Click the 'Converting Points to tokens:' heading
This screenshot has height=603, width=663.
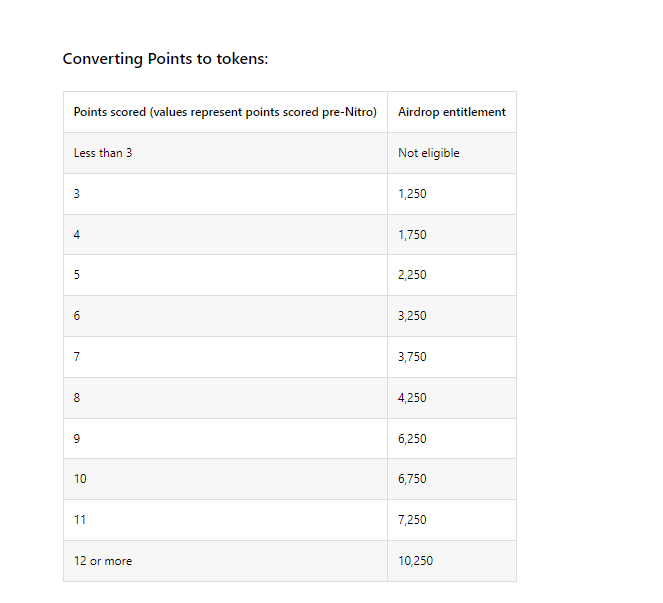click(x=165, y=59)
